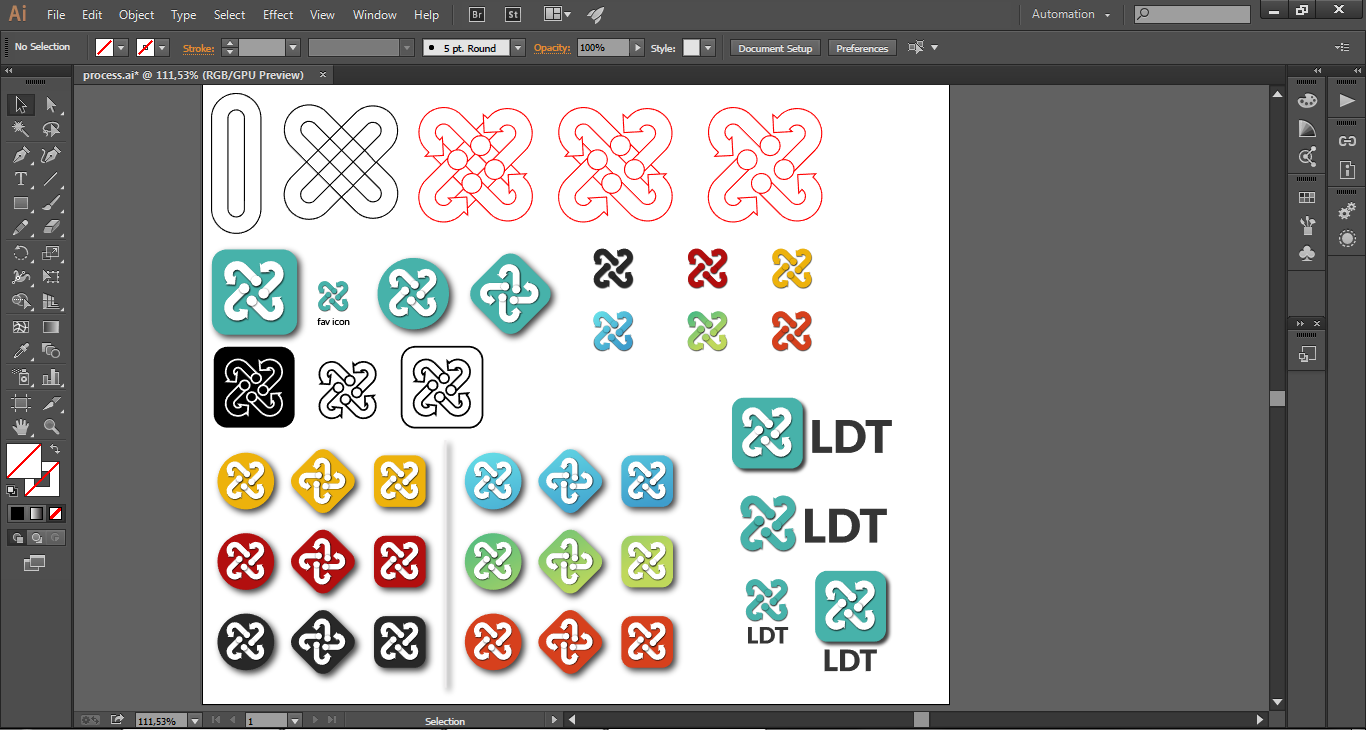Select the Column Graph tool

[52, 377]
